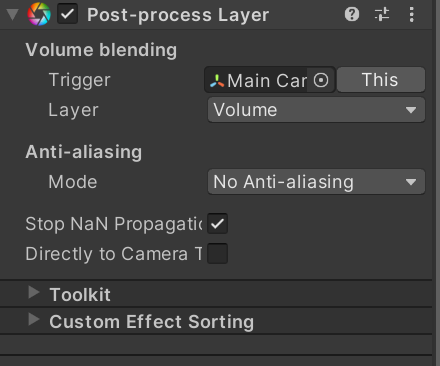Screen dimensions: 440x366
Task: Open the Anti-aliasing Mode dropdown
Action: click(x=316, y=182)
